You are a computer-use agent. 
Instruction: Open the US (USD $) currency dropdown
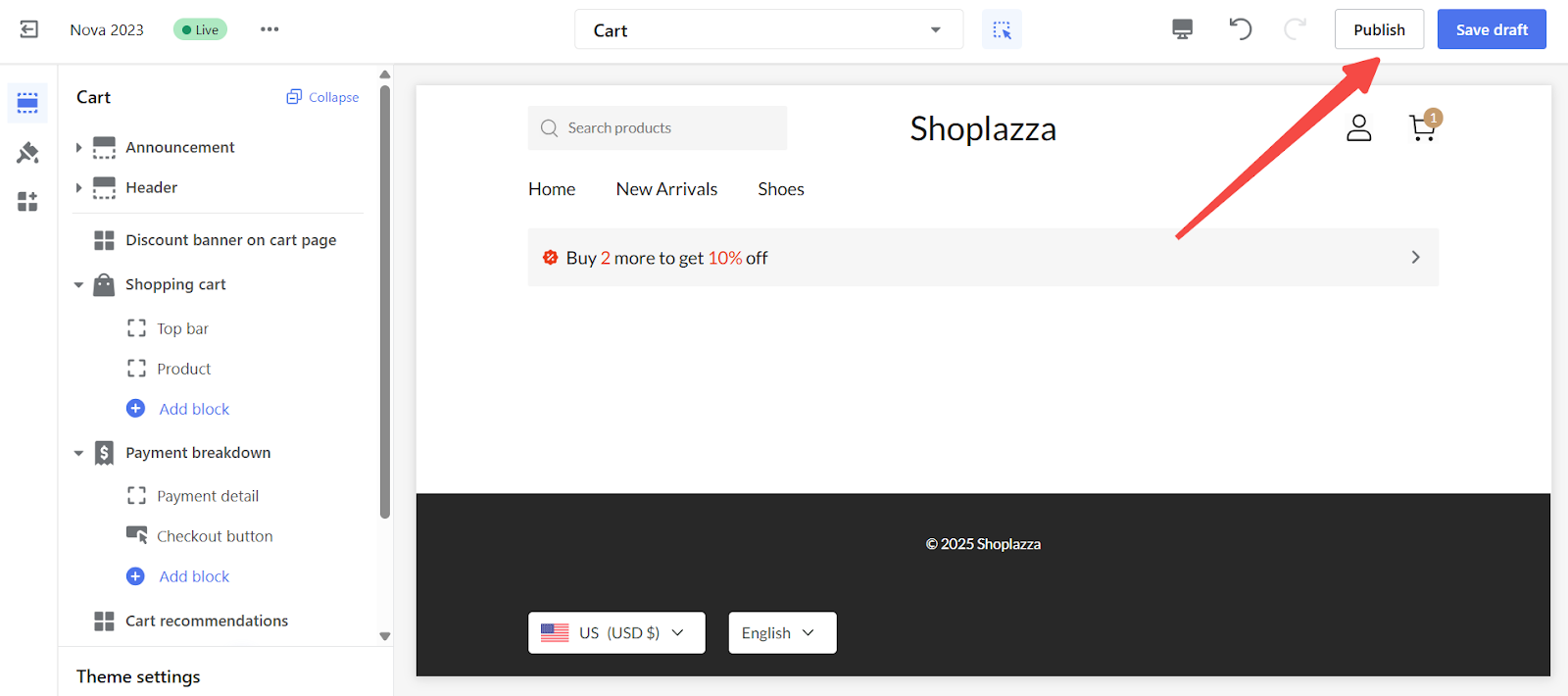click(x=616, y=633)
